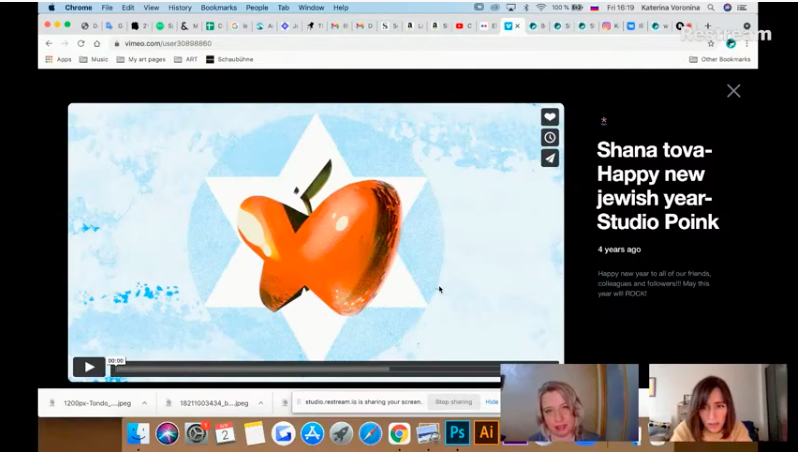Like the video with the heart icon
The height and width of the screenshot is (452, 798).
[x=549, y=117]
